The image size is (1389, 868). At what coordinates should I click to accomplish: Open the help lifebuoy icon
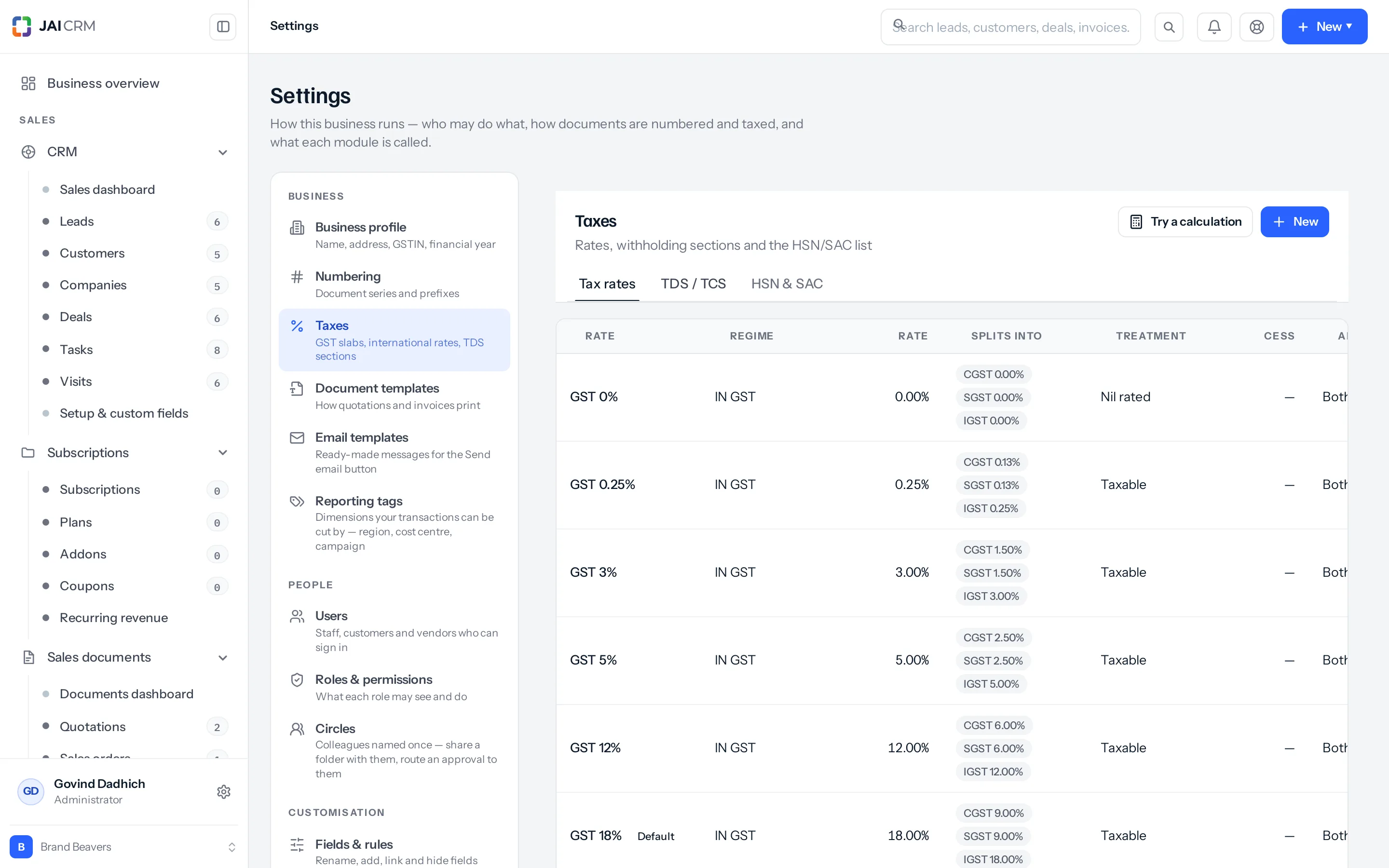point(1256,27)
